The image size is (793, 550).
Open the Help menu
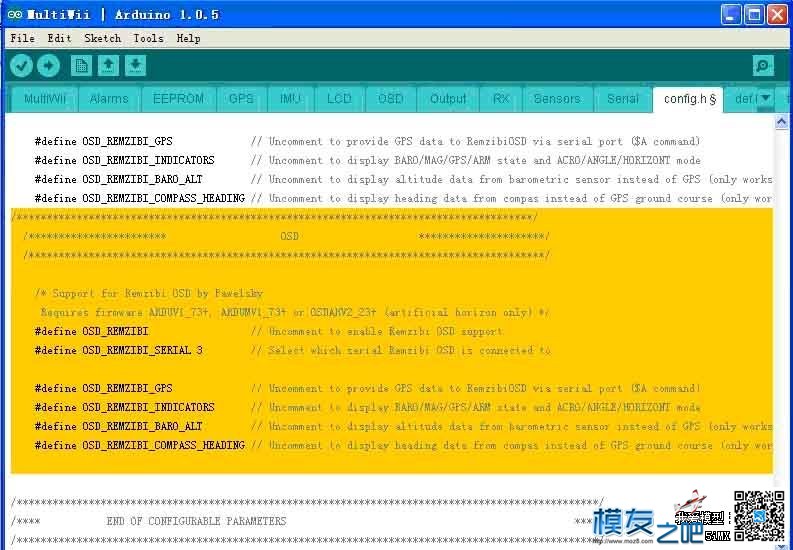pos(188,38)
